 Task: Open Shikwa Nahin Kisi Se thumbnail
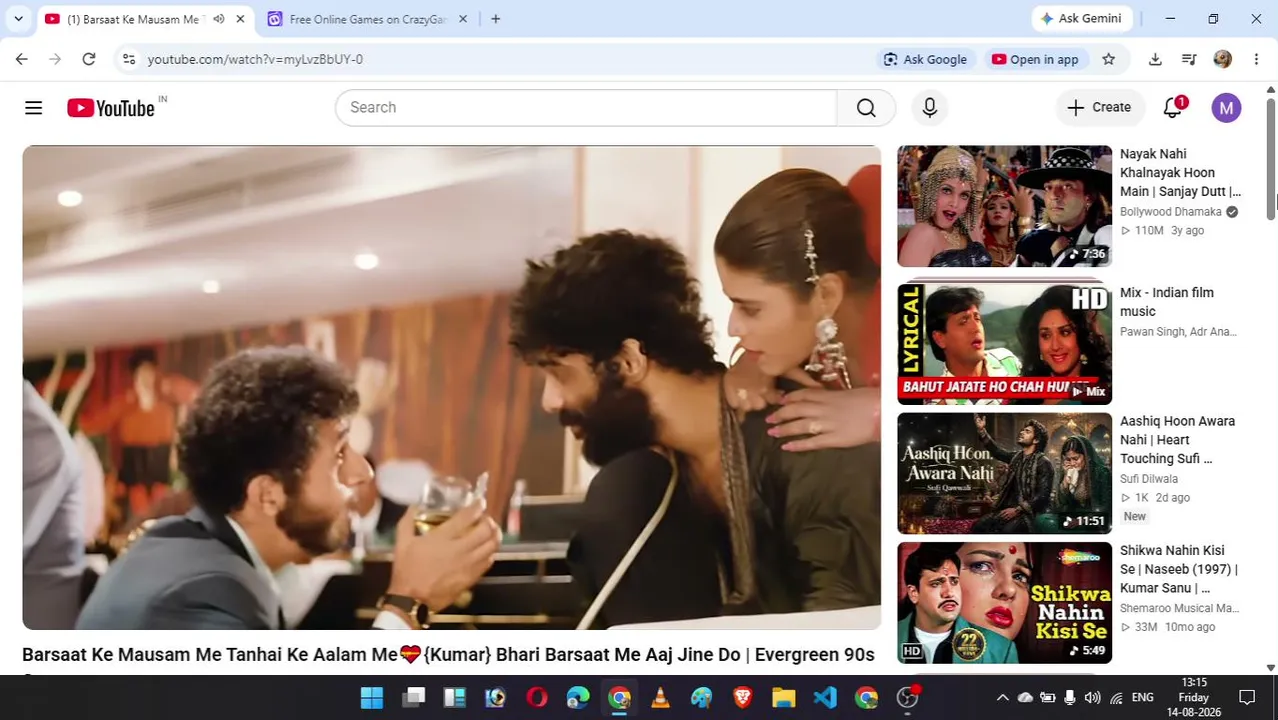point(1004,603)
